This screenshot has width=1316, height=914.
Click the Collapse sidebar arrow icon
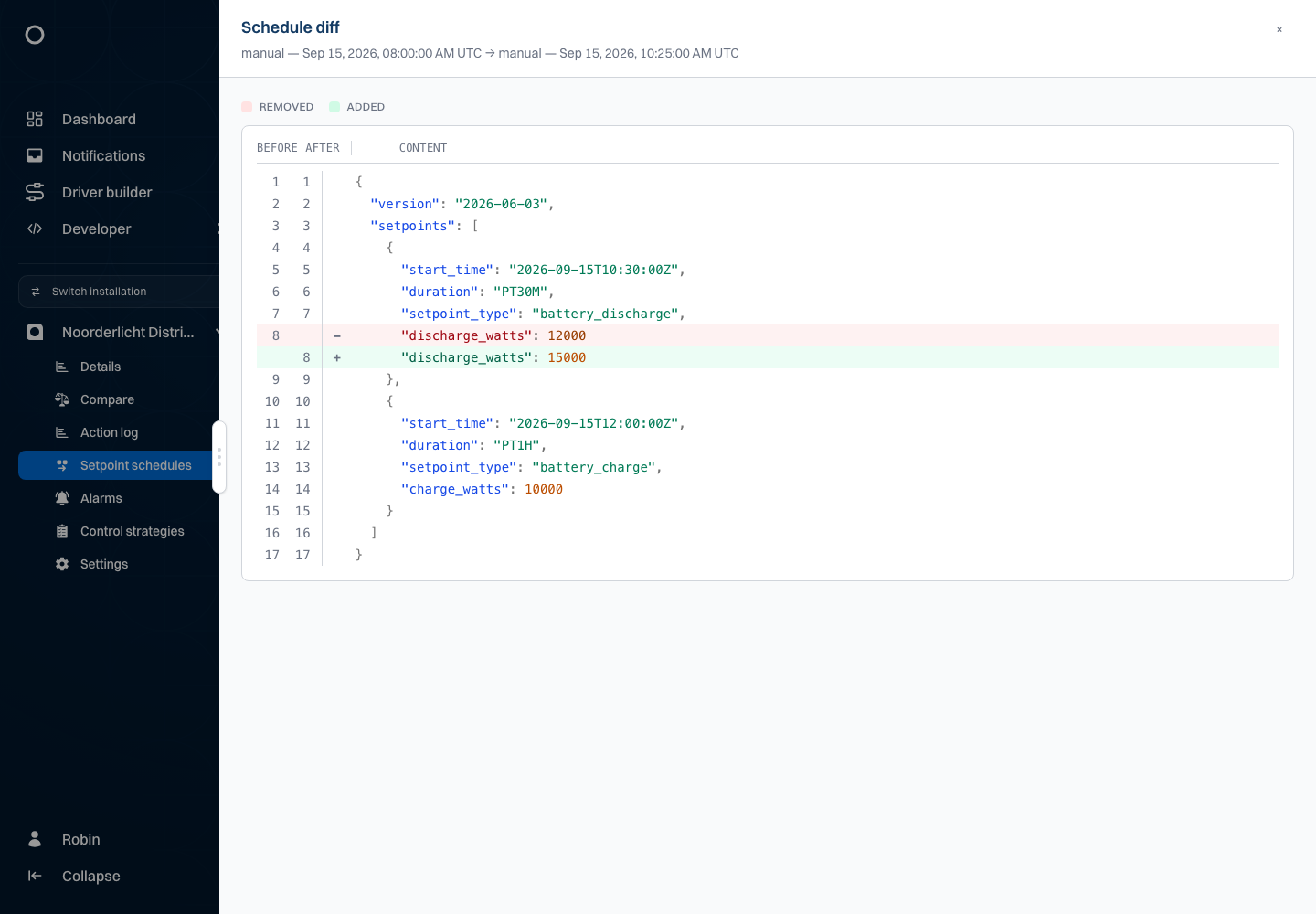point(35,876)
